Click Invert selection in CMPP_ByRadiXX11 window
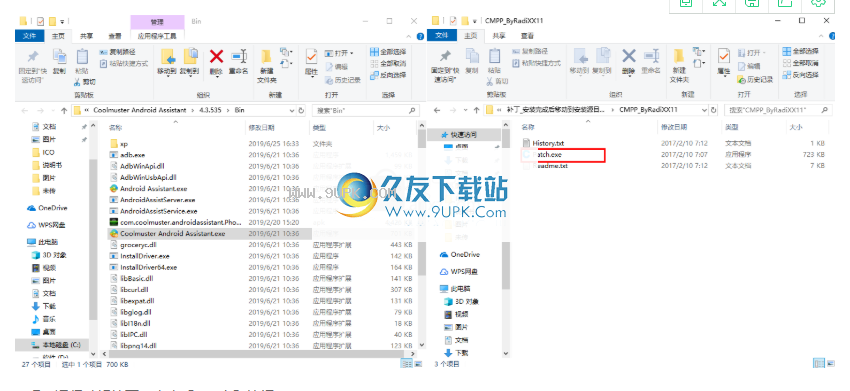 (800, 75)
